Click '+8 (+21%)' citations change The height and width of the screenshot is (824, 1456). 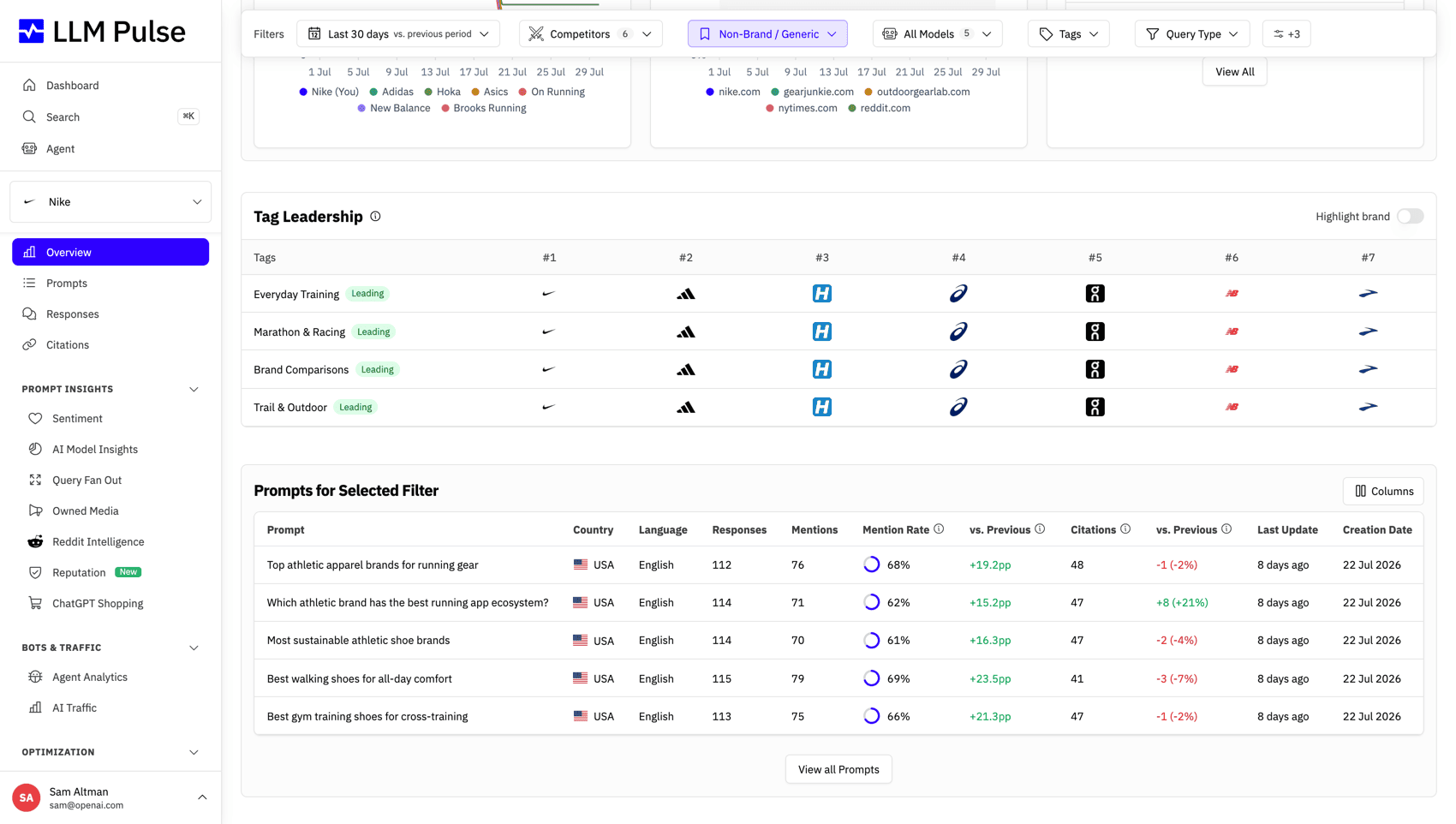coord(1182,602)
